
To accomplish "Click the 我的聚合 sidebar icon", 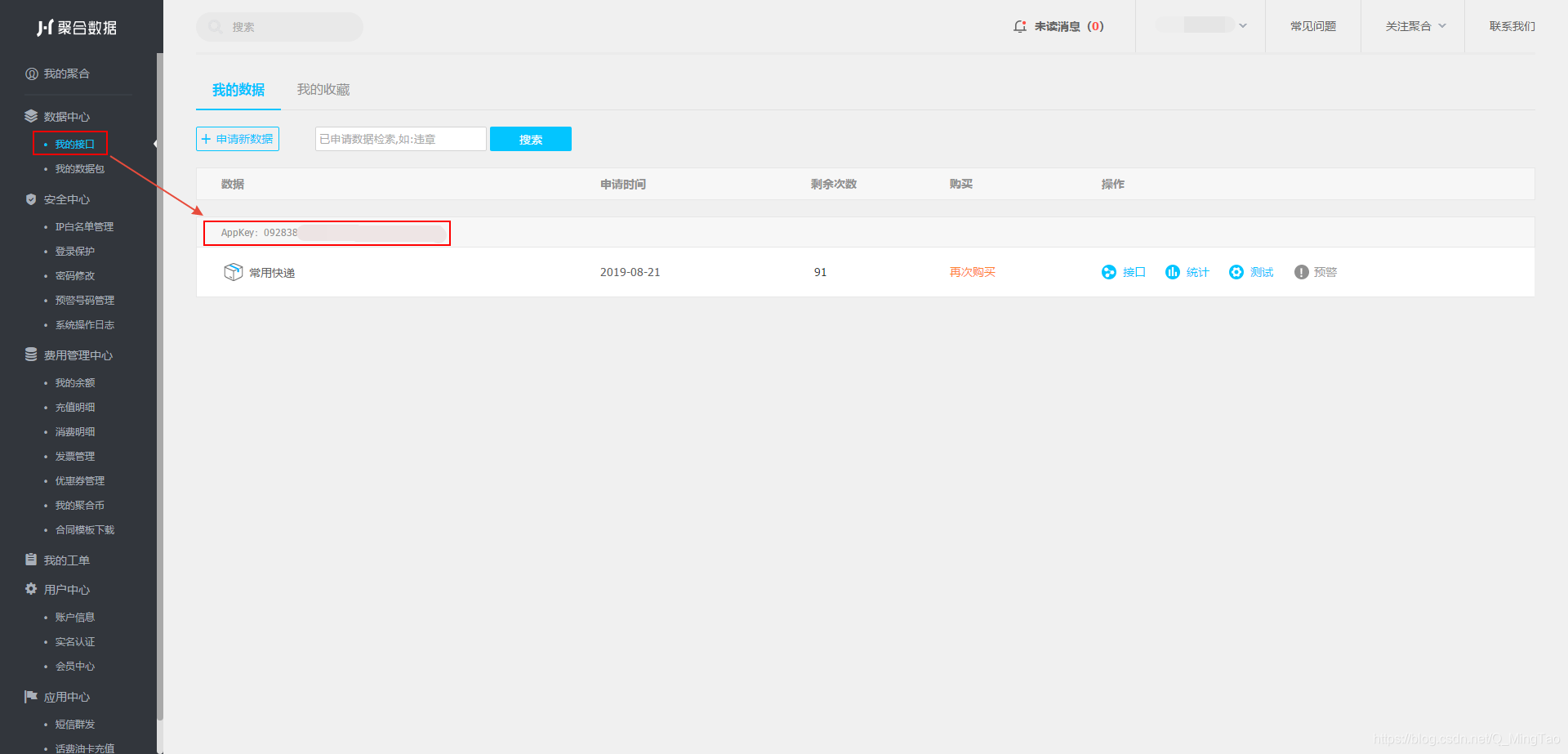I will tap(32, 74).
